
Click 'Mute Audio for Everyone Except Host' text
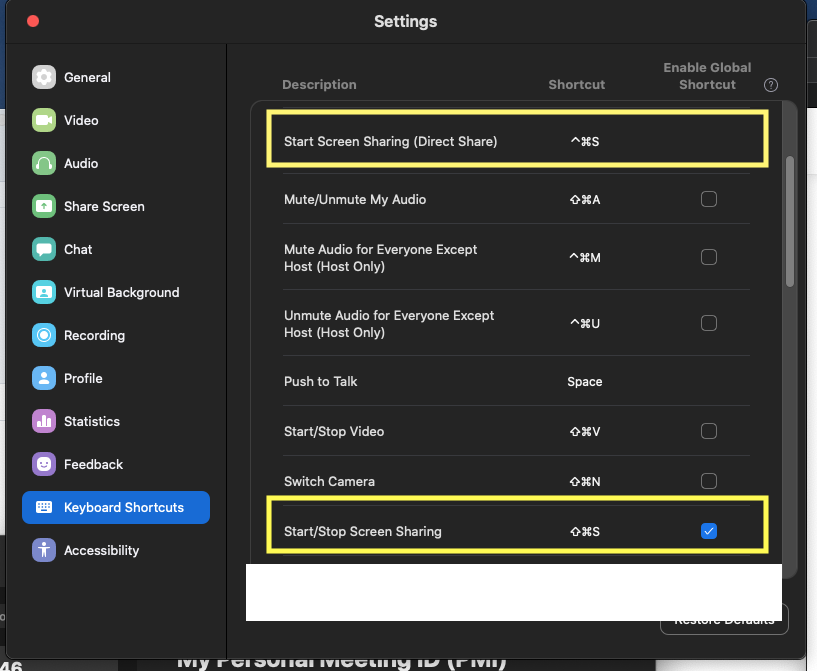pyautogui.click(x=380, y=258)
